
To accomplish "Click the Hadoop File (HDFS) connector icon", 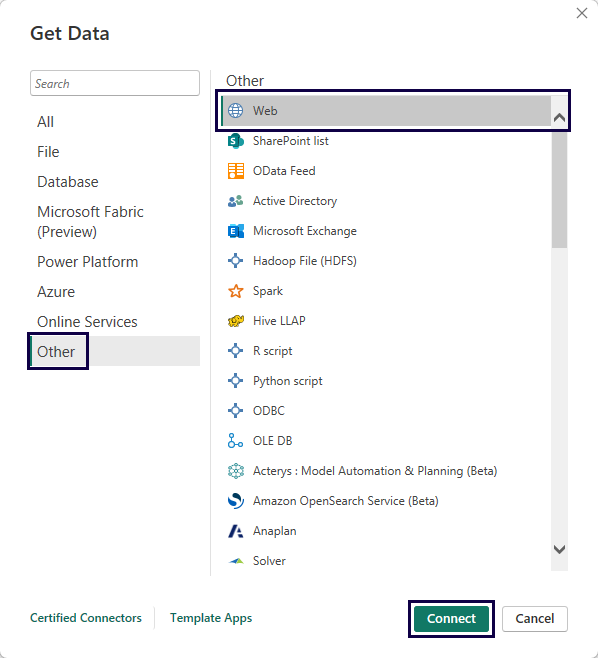I will [235, 261].
